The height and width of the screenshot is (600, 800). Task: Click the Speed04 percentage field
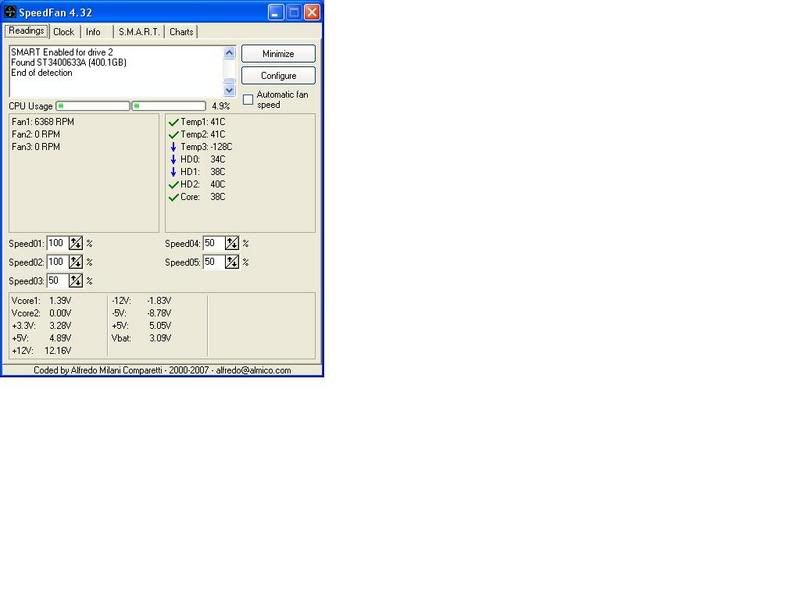coord(214,243)
